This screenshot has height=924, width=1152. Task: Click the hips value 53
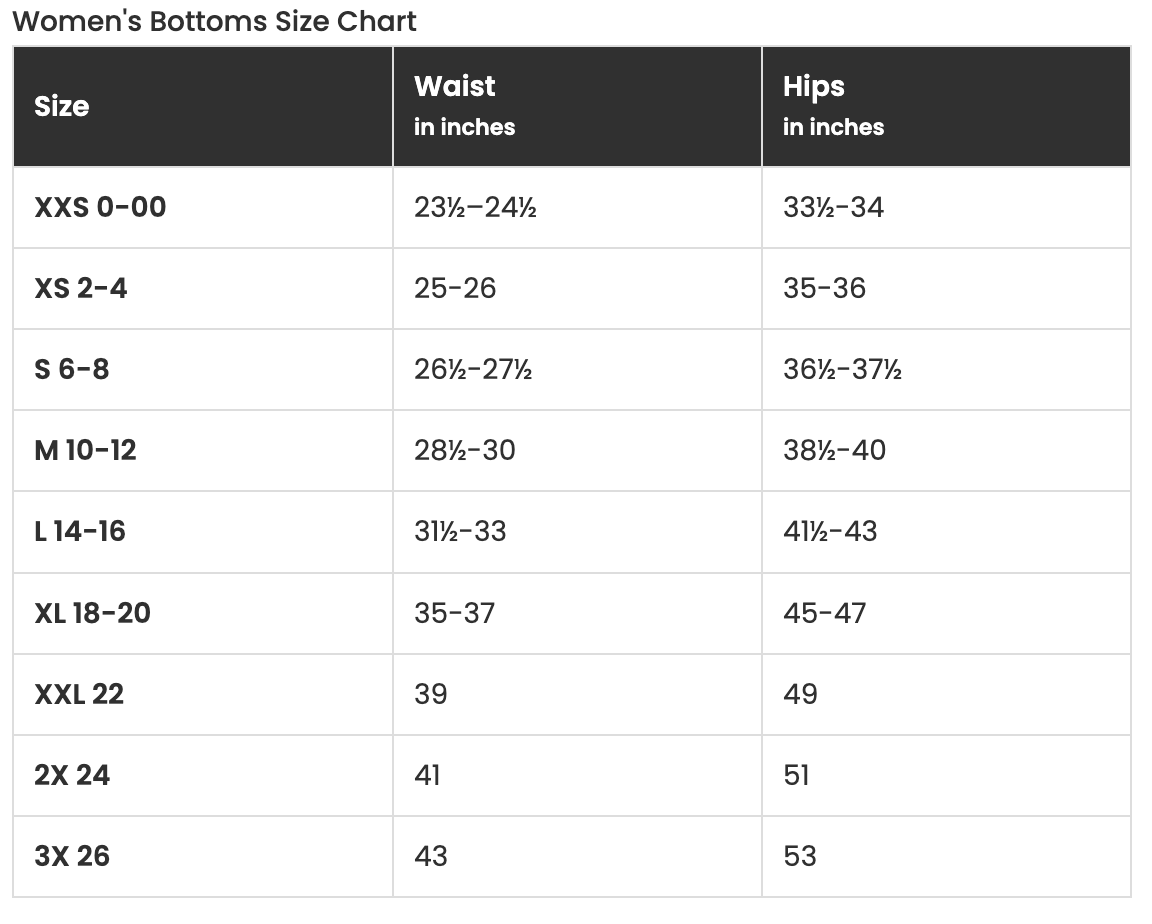800,855
